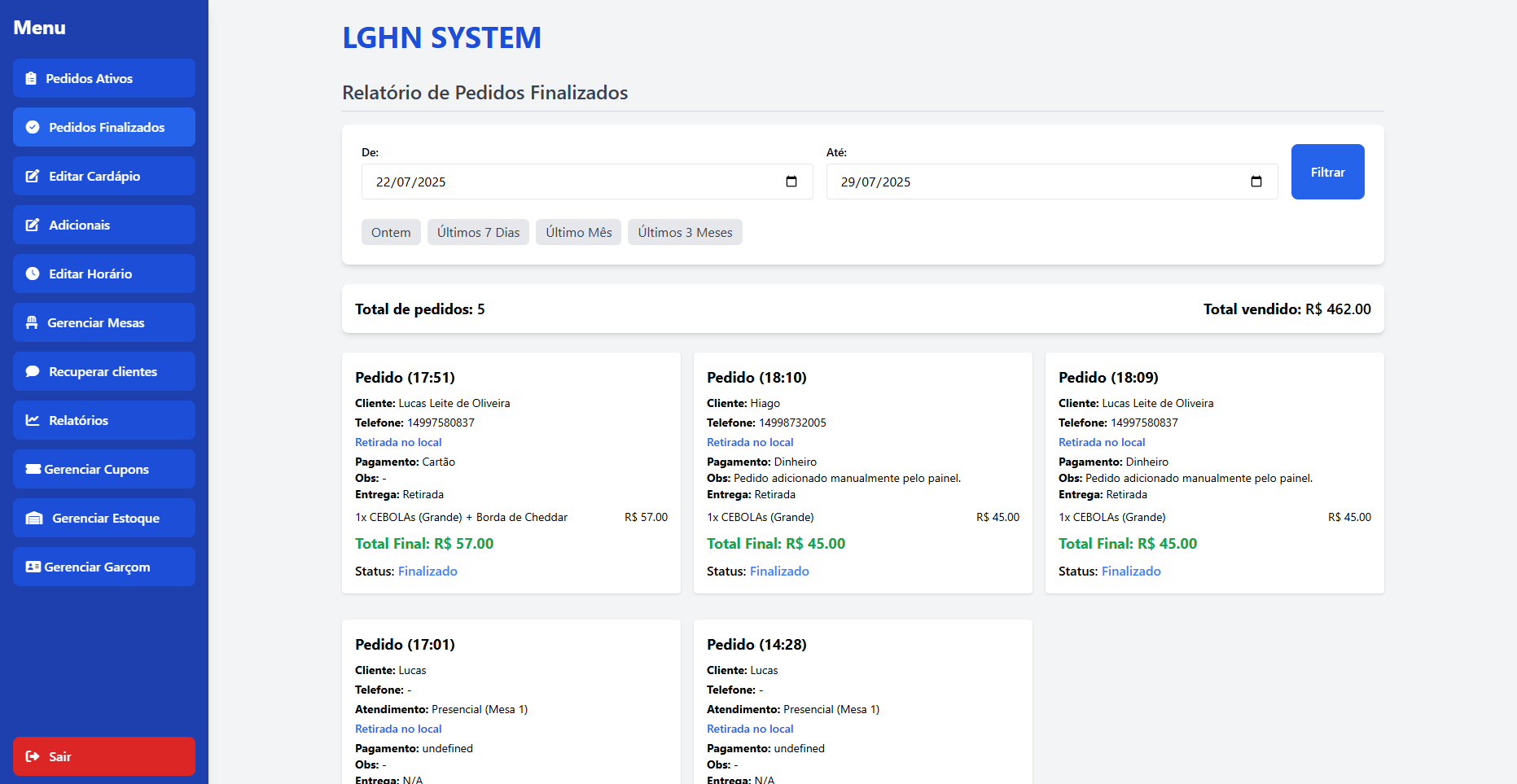
Task: Click the checkmark icon beside Pedidos Finalizados
Action: (x=33, y=127)
